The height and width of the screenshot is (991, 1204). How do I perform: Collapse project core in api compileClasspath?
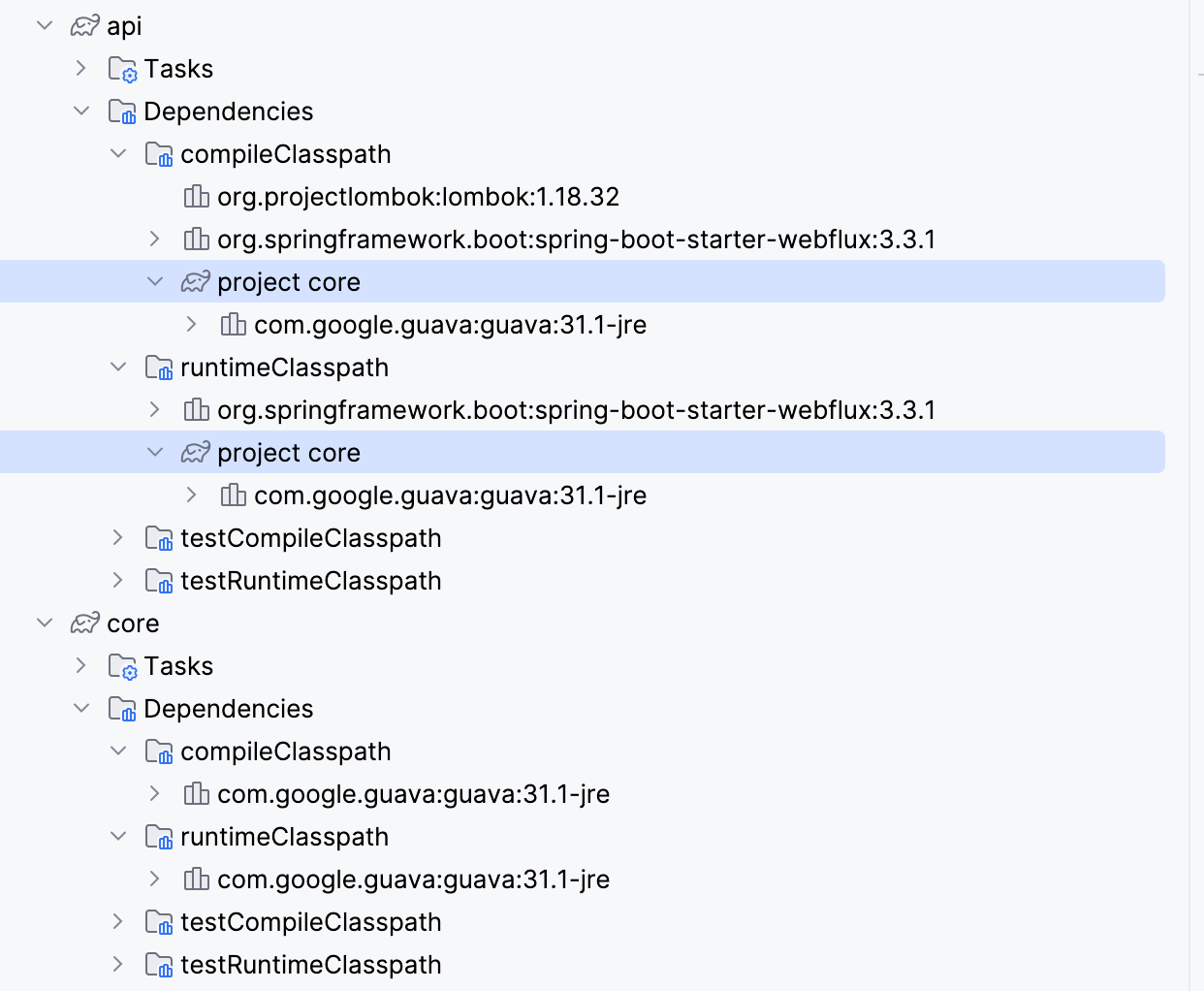click(x=155, y=282)
